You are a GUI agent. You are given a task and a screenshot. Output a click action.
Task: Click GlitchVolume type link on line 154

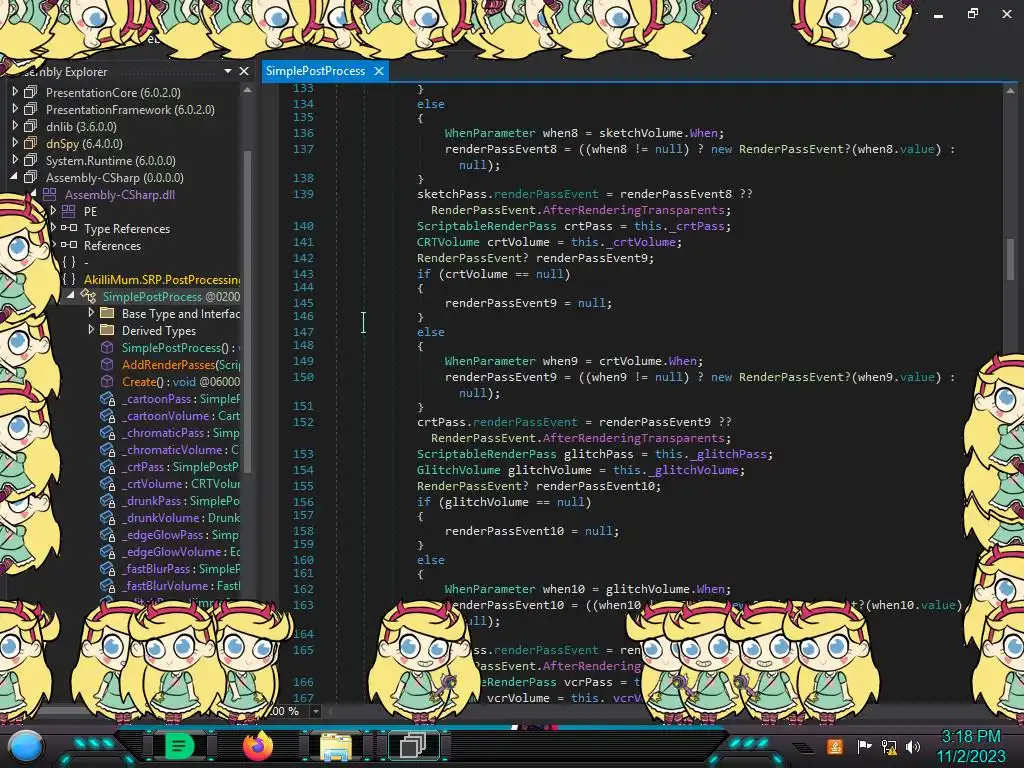point(458,470)
